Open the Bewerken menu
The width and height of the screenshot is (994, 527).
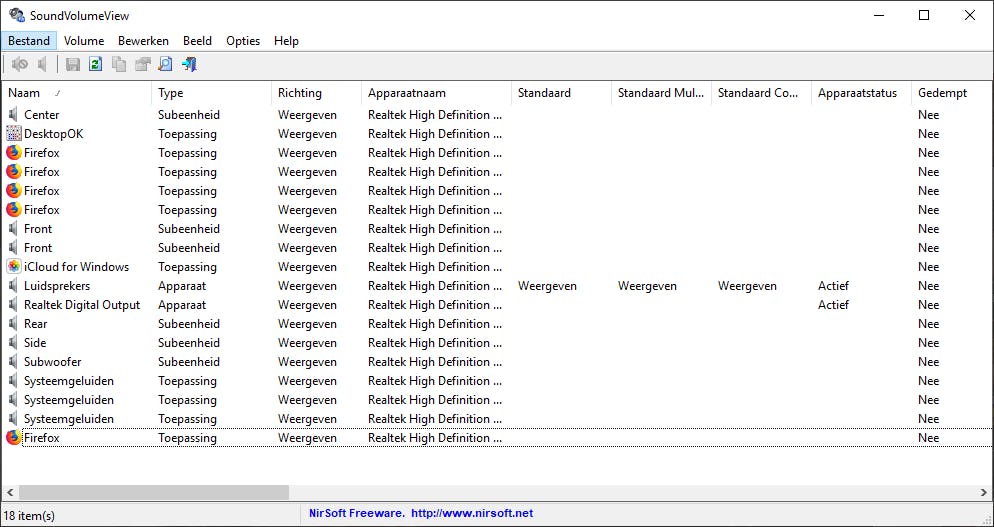(143, 41)
